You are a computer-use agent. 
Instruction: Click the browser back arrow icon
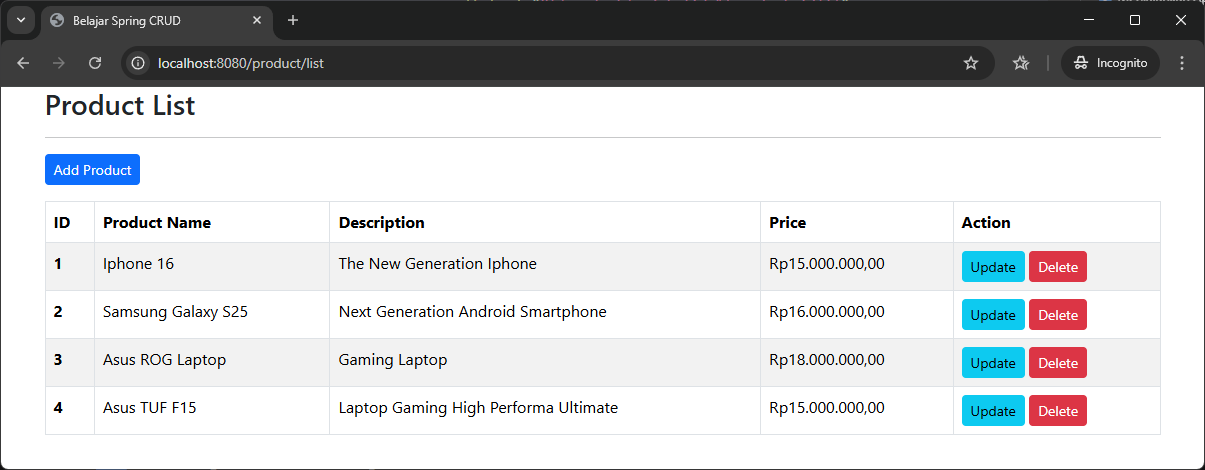click(x=23, y=63)
